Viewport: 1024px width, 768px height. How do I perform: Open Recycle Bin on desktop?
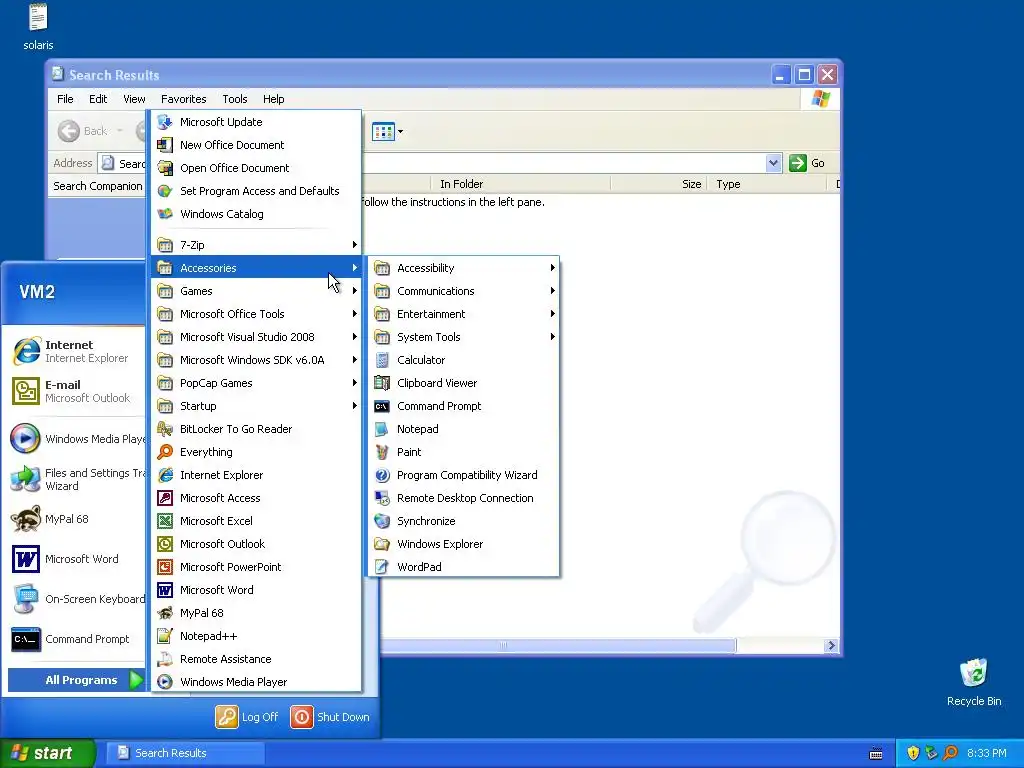click(x=973, y=682)
